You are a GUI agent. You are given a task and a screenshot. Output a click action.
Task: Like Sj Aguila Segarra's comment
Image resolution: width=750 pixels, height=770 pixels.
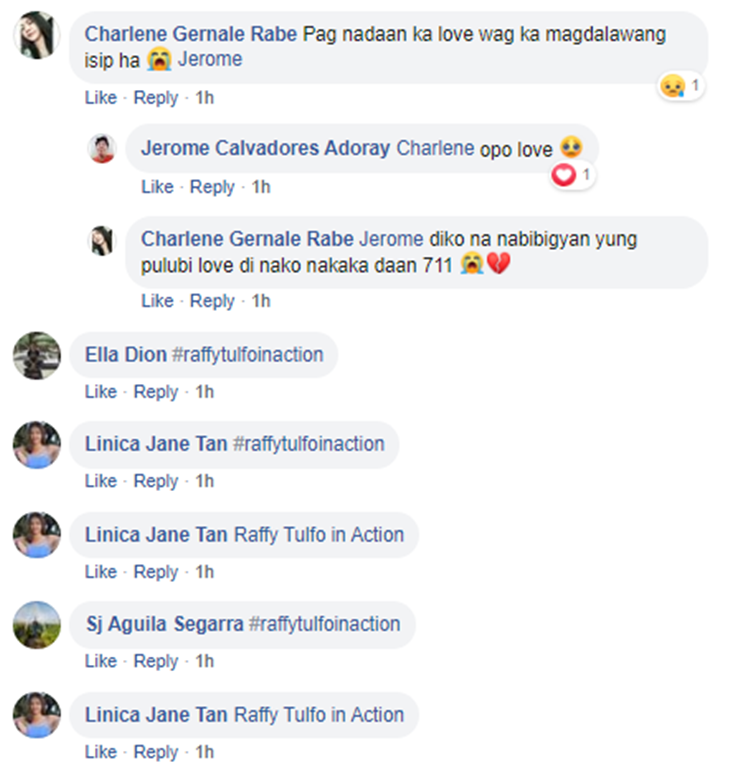tap(101, 661)
